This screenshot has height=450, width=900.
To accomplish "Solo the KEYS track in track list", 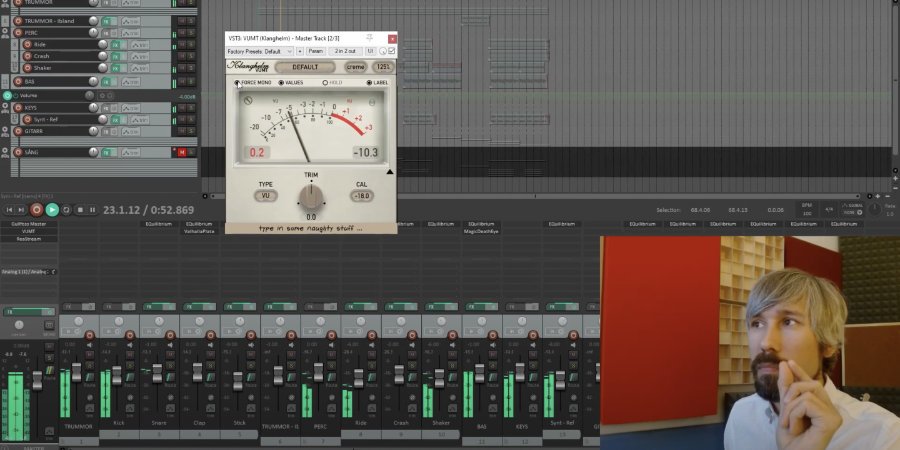I will coord(191,108).
